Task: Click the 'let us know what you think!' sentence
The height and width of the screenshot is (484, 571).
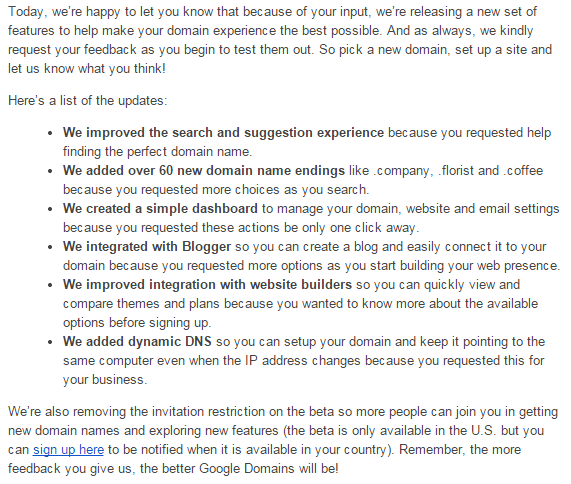Action: pos(87,68)
